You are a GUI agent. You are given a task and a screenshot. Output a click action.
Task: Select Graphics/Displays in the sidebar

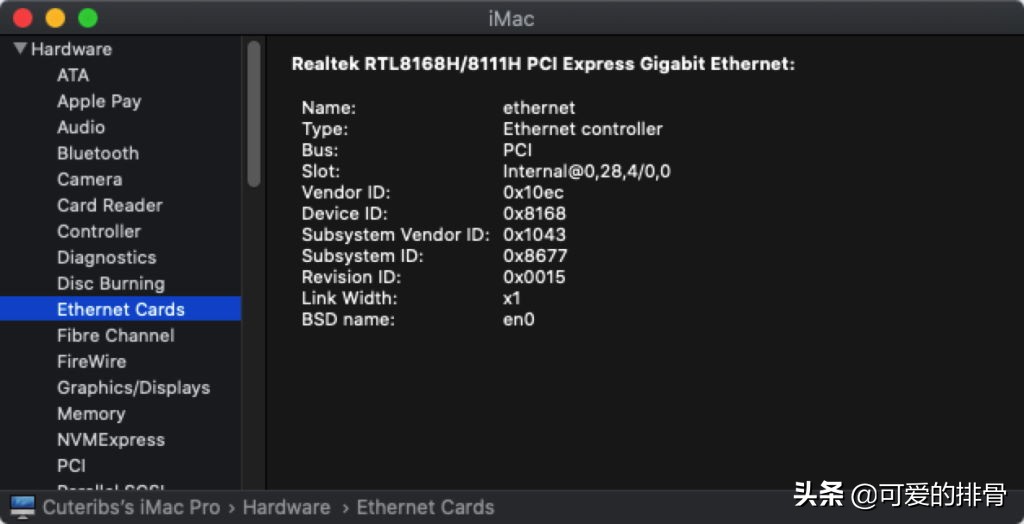(x=133, y=387)
